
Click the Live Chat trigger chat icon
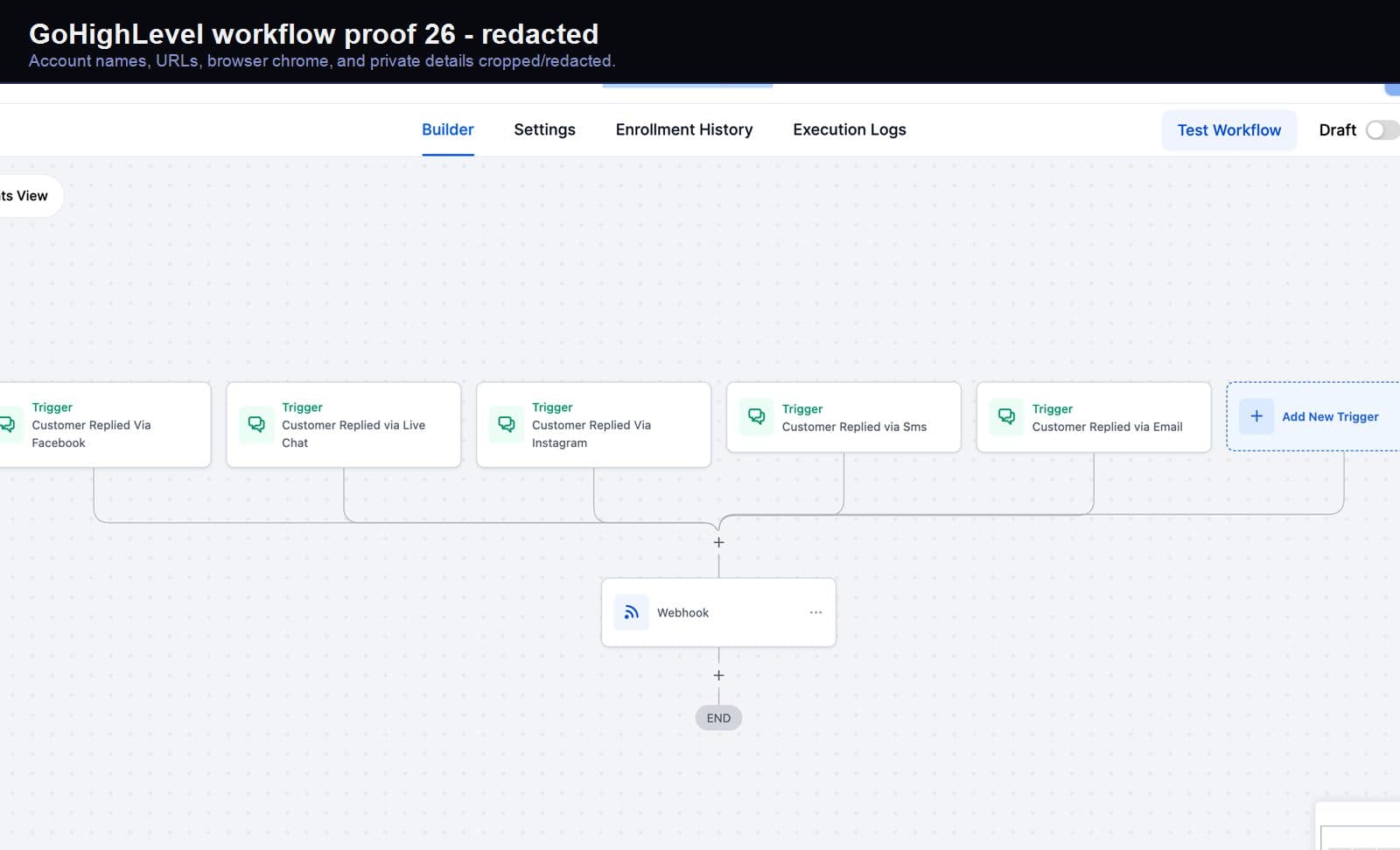coord(256,424)
